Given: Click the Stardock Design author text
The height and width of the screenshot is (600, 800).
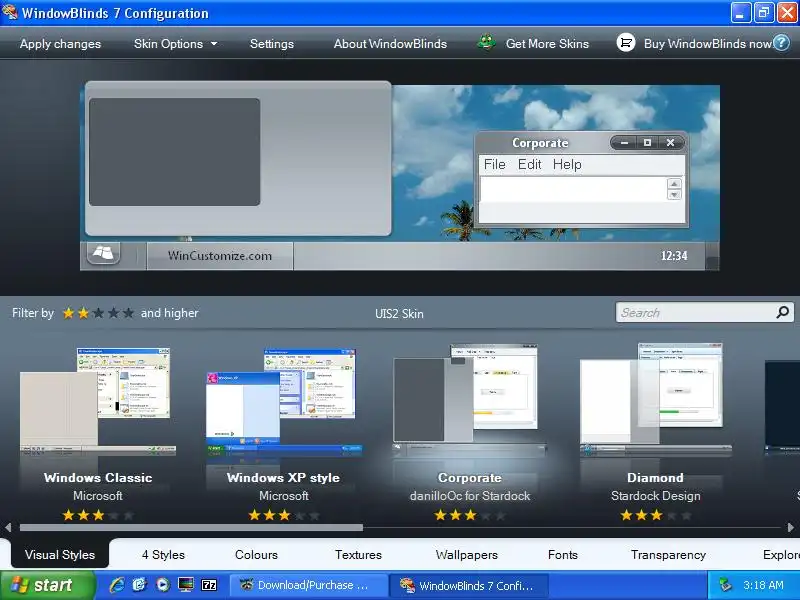Looking at the screenshot, I should pyautogui.click(x=656, y=495).
